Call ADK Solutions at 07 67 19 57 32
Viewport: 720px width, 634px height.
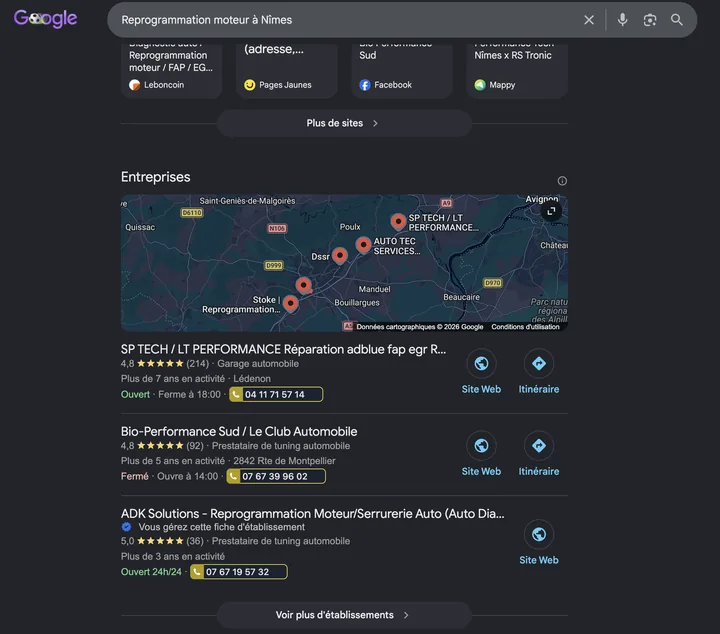[x=239, y=572]
